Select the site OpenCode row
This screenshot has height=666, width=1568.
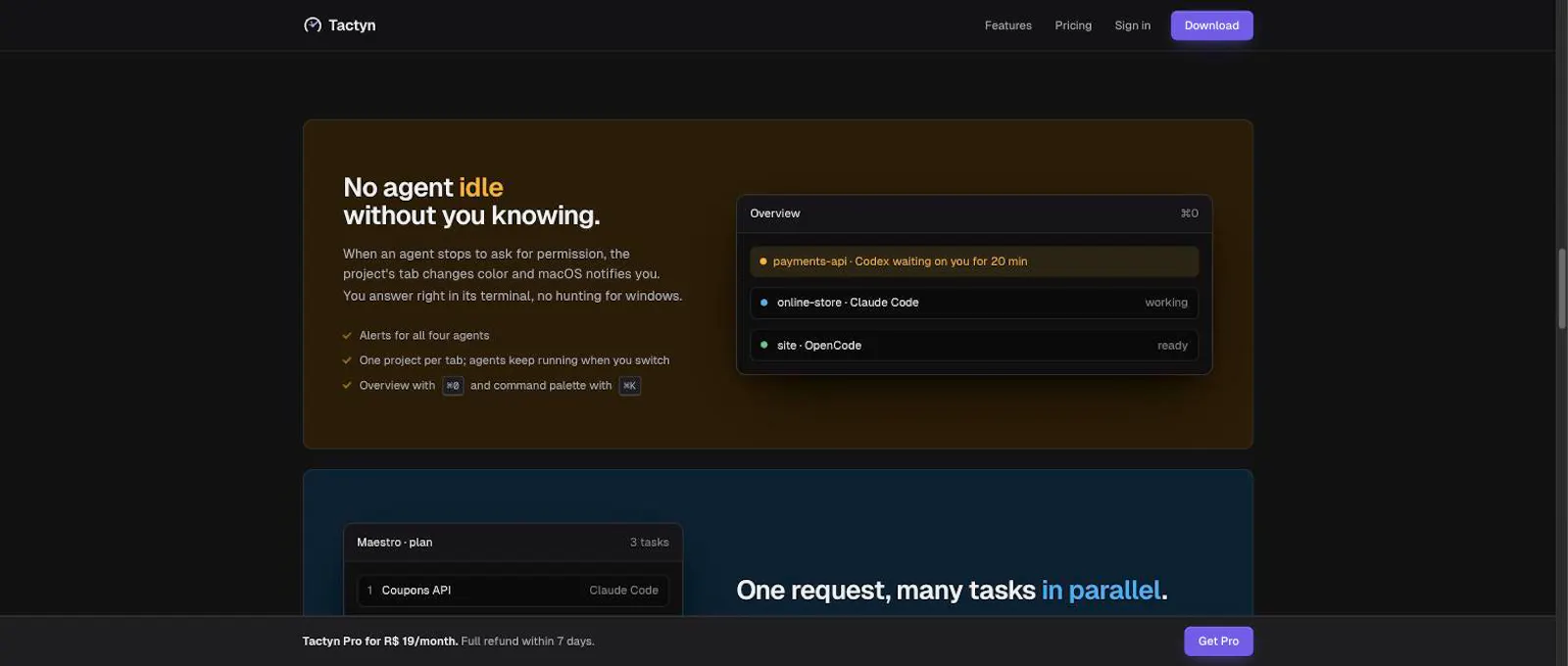(x=974, y=345)
